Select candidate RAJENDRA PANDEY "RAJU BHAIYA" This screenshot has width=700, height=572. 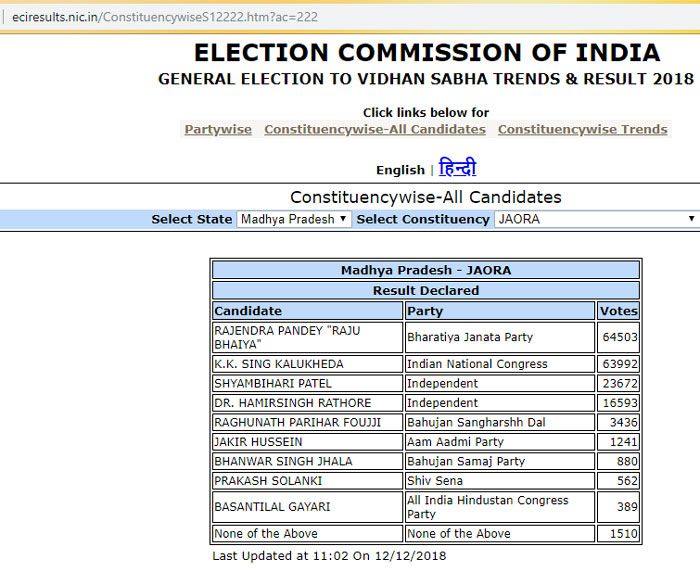coord(308,338)
